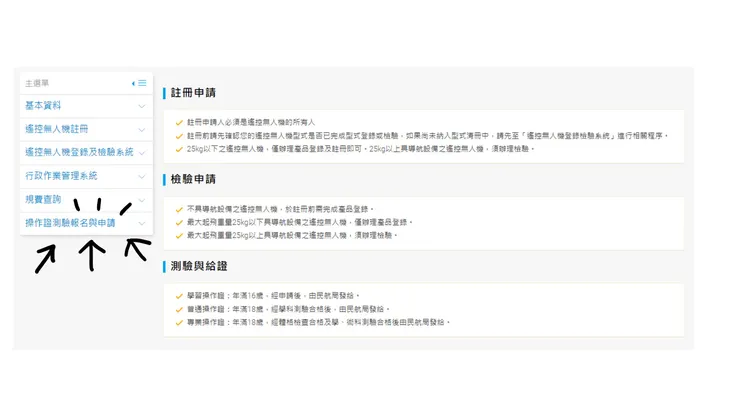Click the line starting 不具導航設備之遙控無人機
Viewport: 740px width, 416px height.
(x=280, y=209)
